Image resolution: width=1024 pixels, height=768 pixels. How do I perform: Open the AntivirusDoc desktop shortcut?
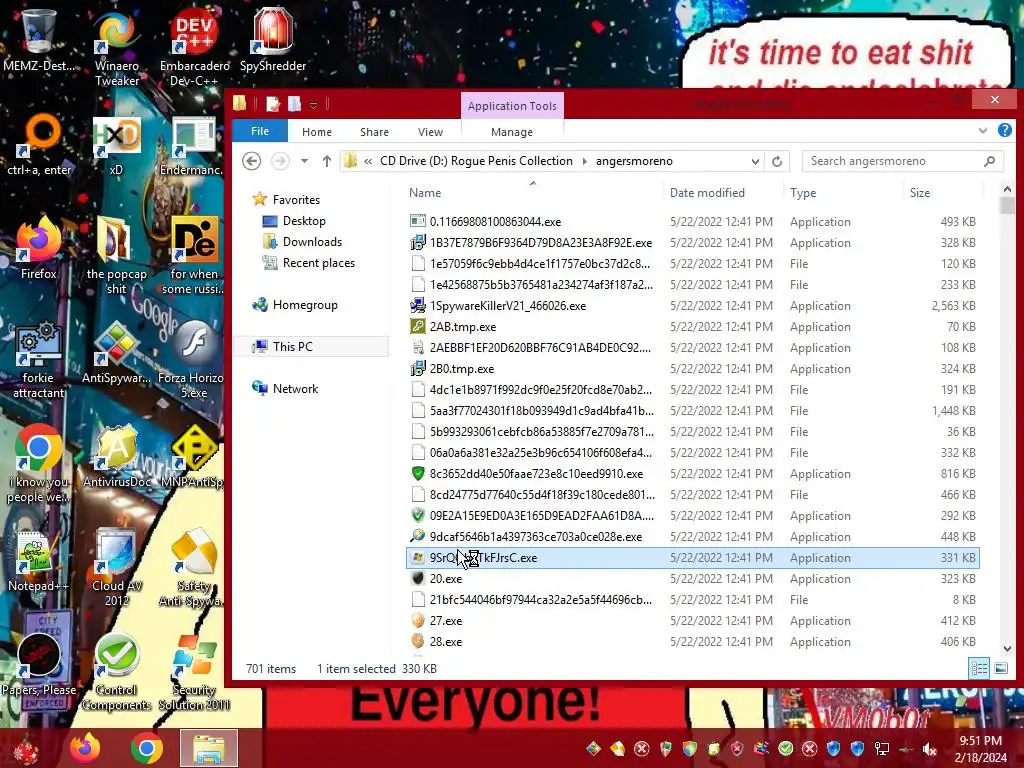tap(116, 456)
